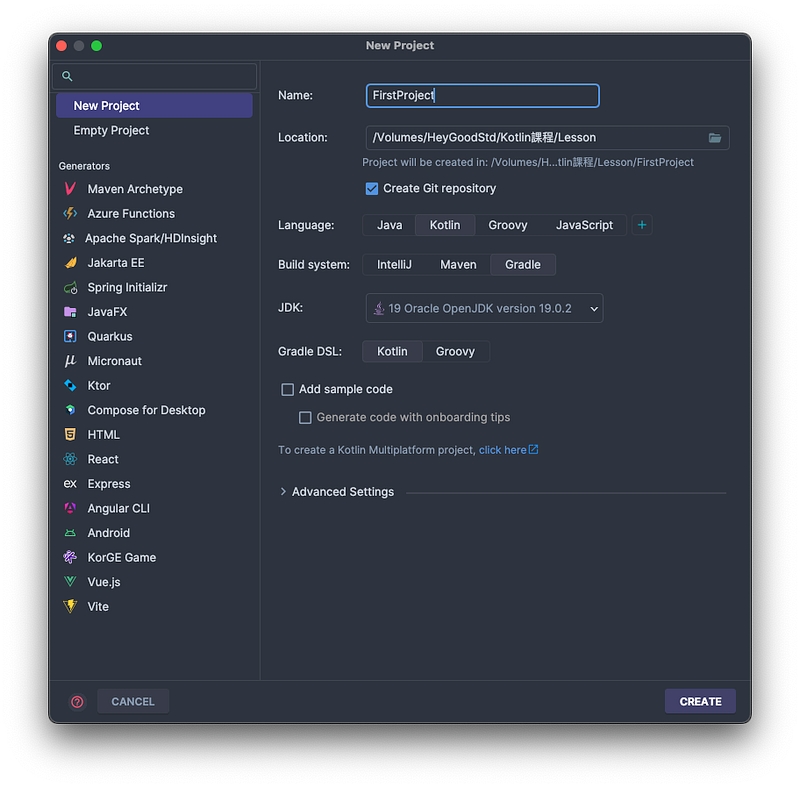Switch the build system to Maven
The height and width of the screenshot is (788, 800).
point(458,265)
